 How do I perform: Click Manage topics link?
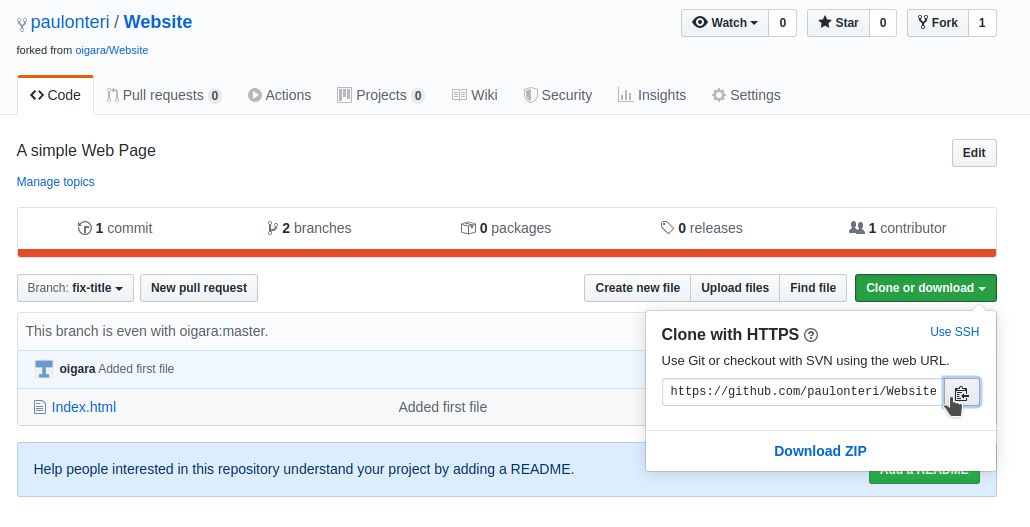click(x=56, y=182)
